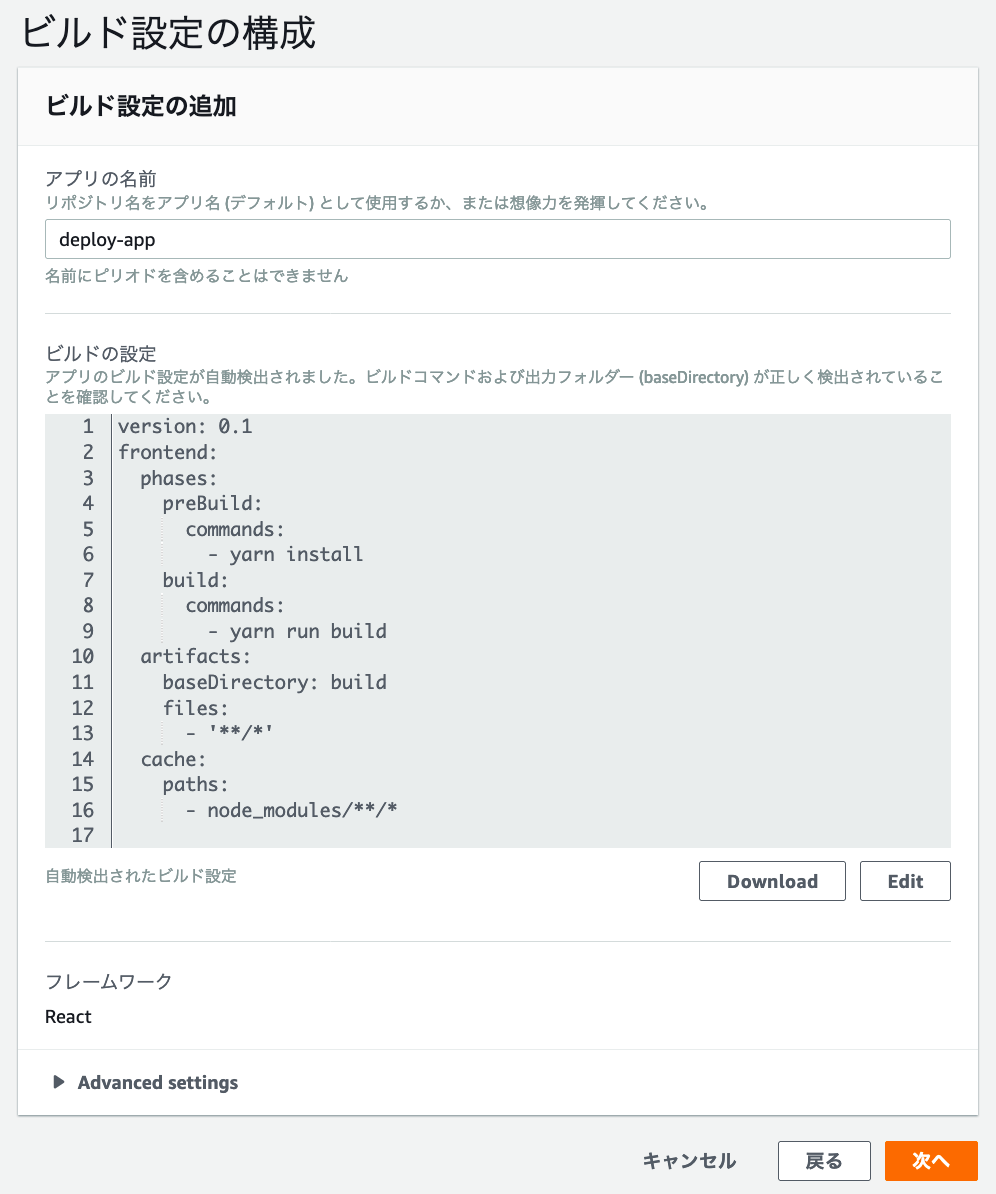Click the 'frontend:' line in the code
Image resolution: width=996 pixels, height=1194 pixels.
click(168, 452)
